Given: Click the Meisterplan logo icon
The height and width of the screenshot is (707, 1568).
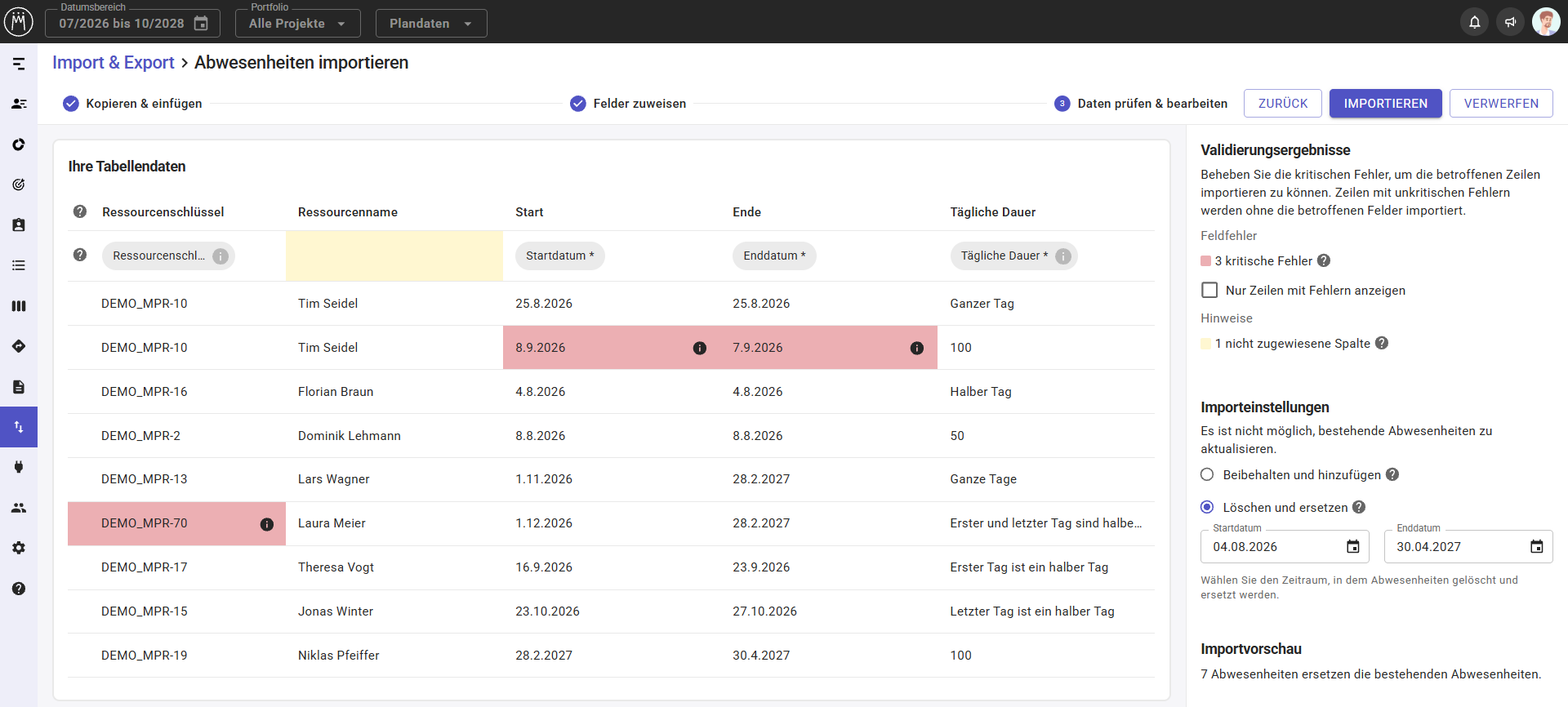Looking at the screenshot, I should 19,22.
